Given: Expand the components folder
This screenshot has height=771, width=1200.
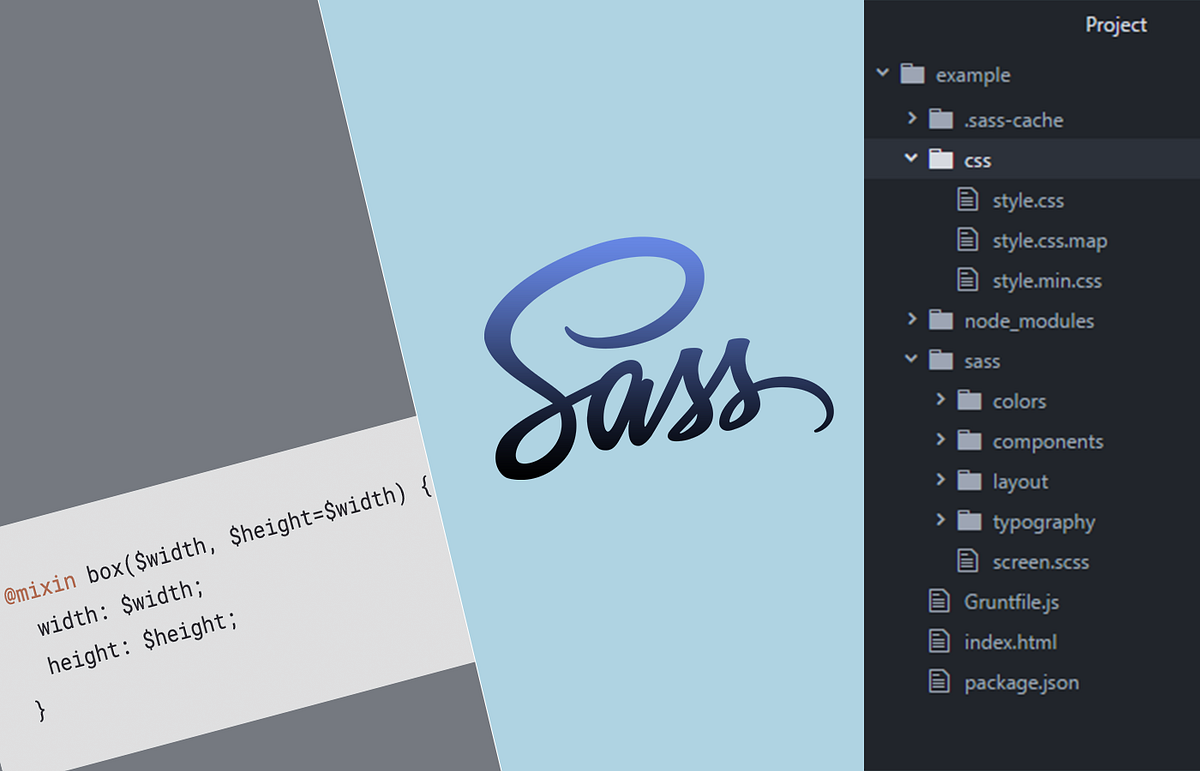Looking at the screenshot, I should click(940, 440).
